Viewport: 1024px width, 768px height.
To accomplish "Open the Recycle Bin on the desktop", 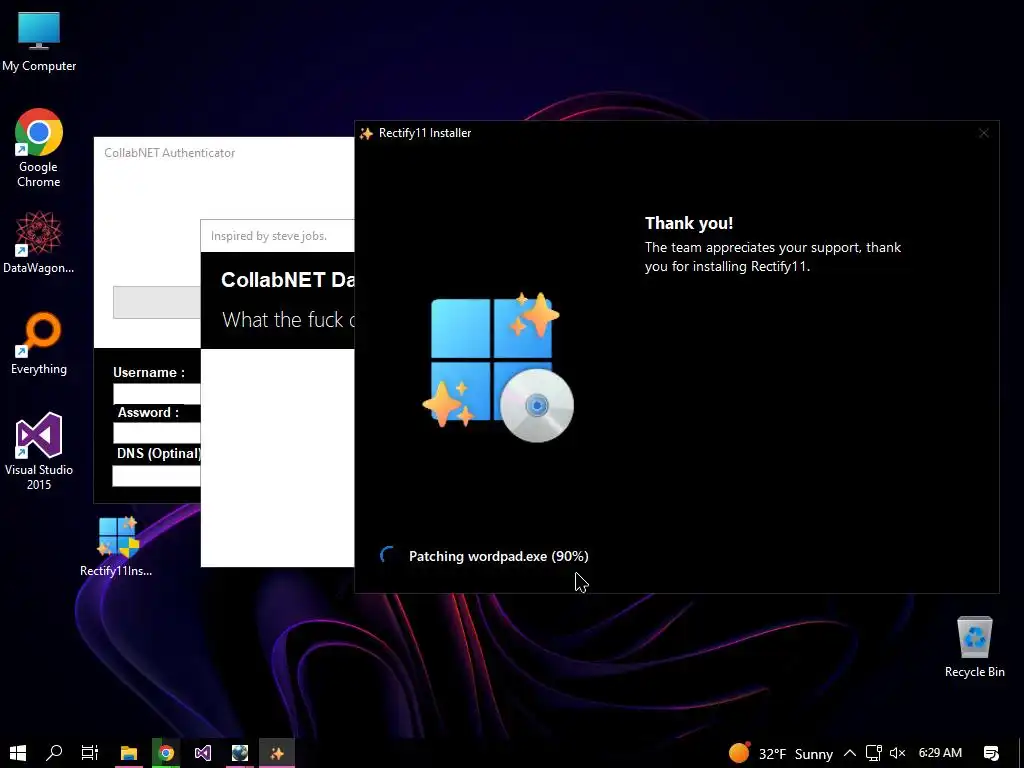I will point(974,647).
